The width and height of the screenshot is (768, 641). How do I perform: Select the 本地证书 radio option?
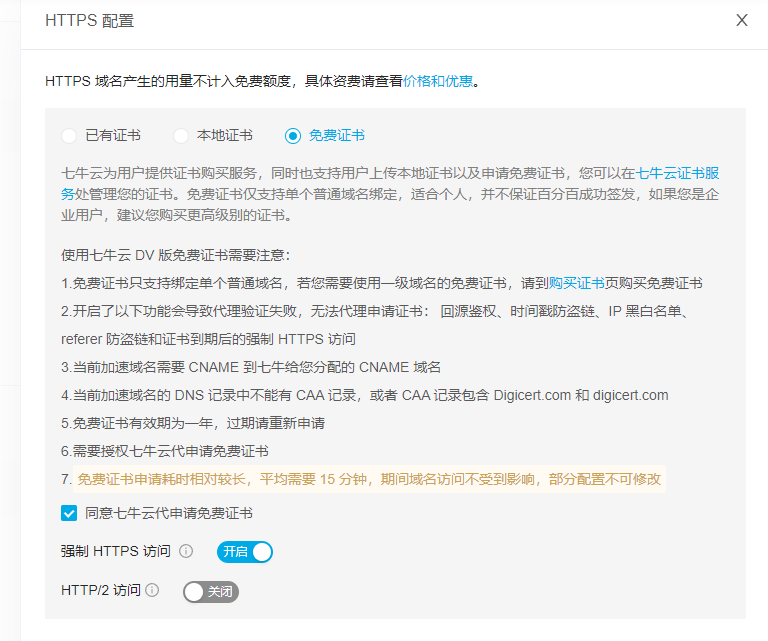click(x=181, y=136)
